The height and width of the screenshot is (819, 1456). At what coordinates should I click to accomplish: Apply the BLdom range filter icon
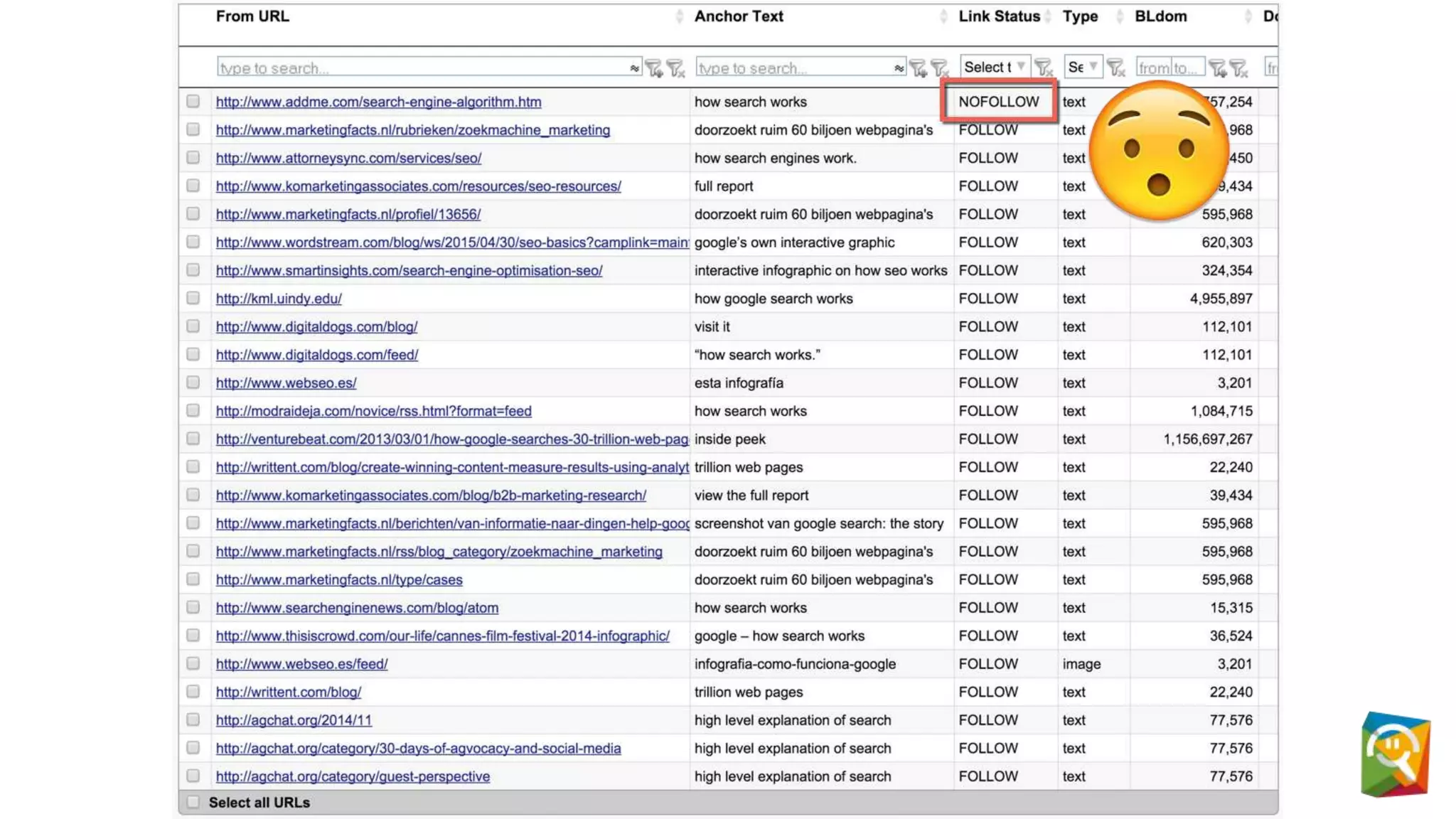(x=1218, y=68)
